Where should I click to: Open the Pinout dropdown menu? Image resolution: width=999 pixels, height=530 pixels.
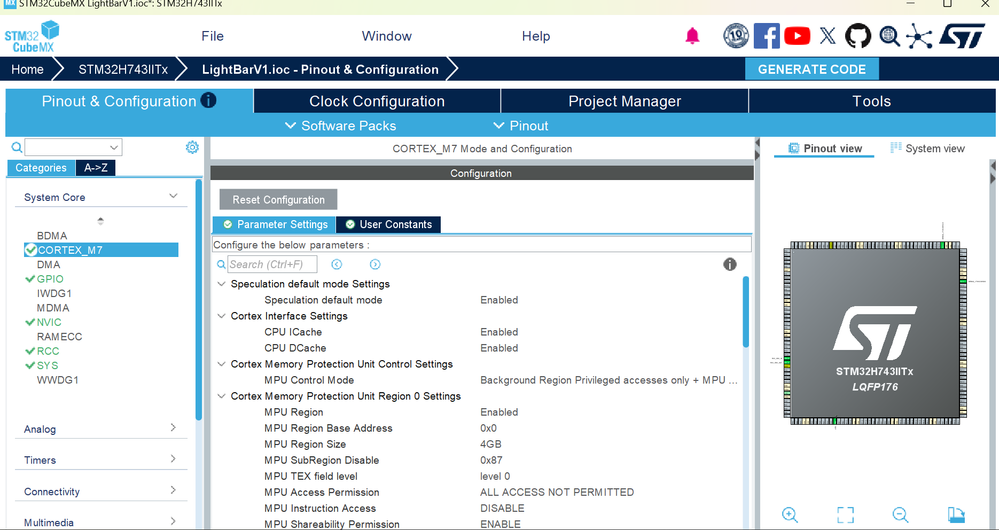[521, 125]
